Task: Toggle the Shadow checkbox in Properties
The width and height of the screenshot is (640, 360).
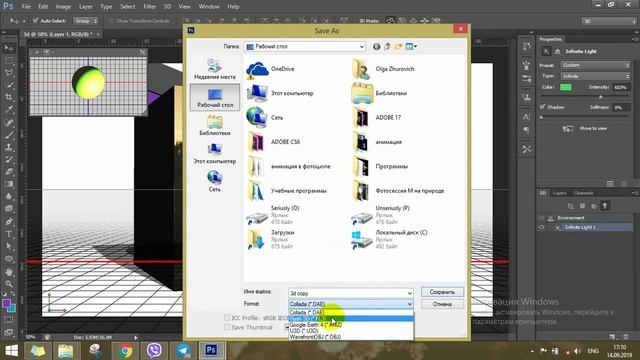Action: click(x=542, y=107)
